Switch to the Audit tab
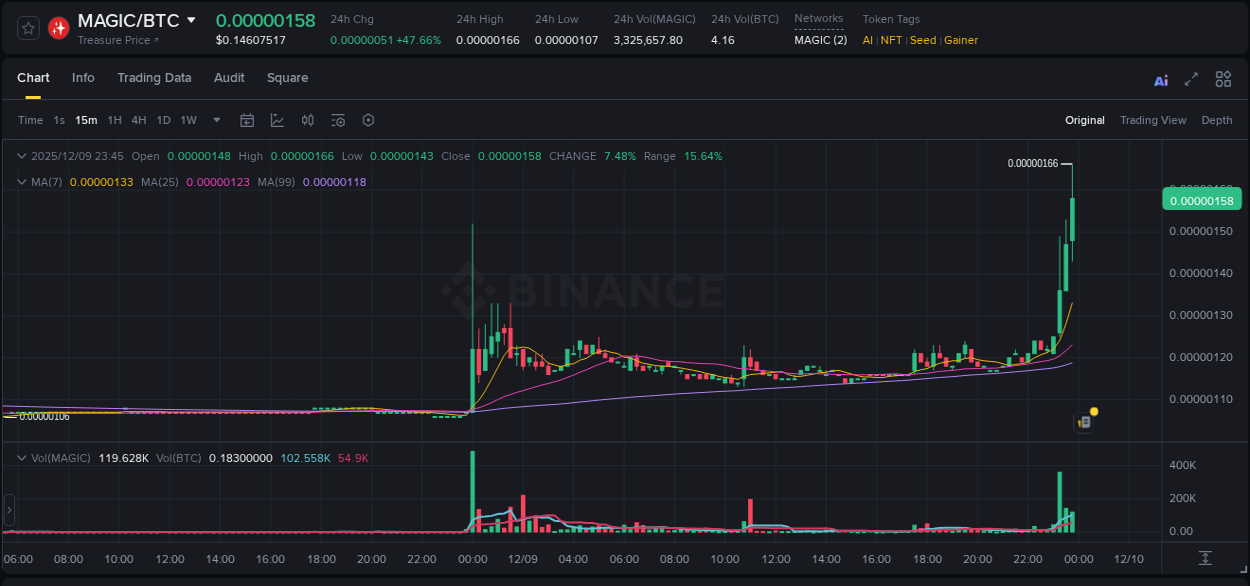This screenshot has height=586, width=1250. (229, 78)
